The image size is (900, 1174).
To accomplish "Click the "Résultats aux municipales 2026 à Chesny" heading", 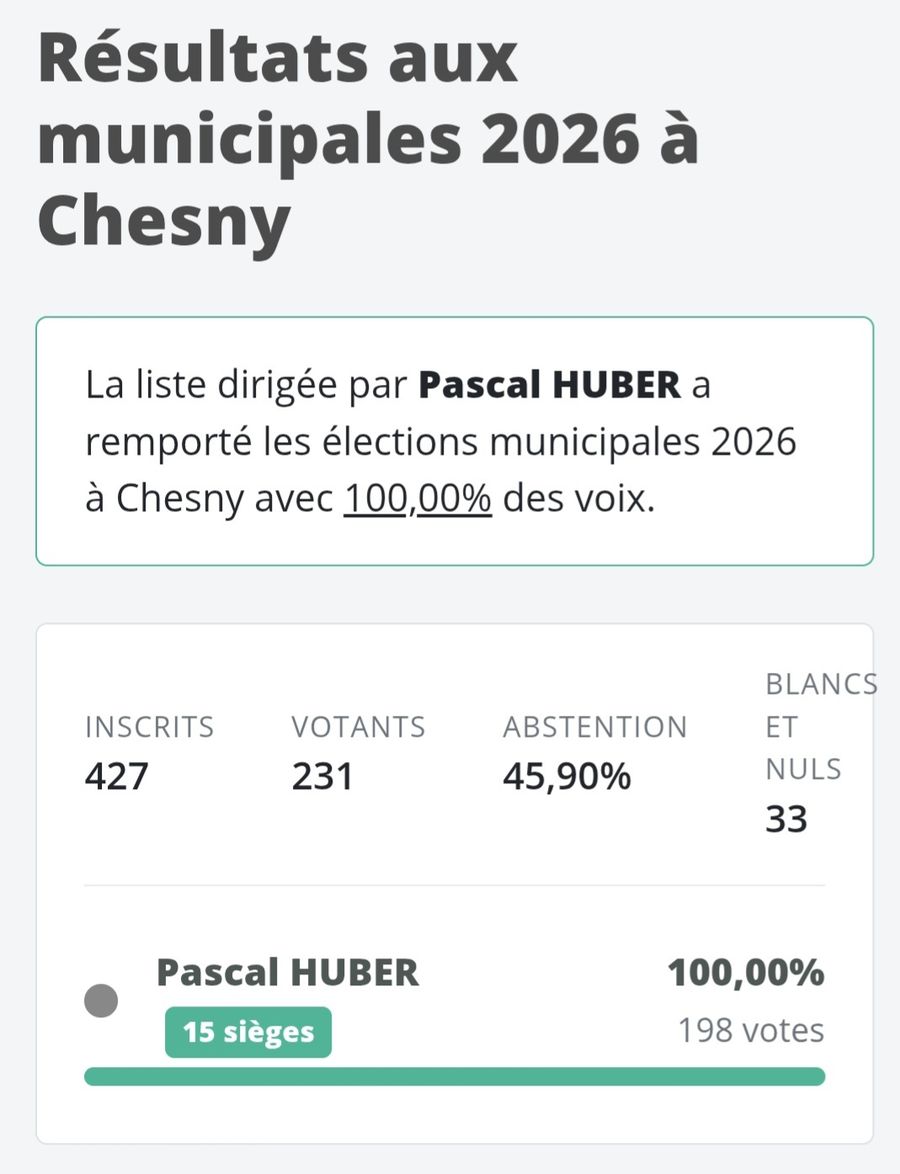I will [368, 140].
